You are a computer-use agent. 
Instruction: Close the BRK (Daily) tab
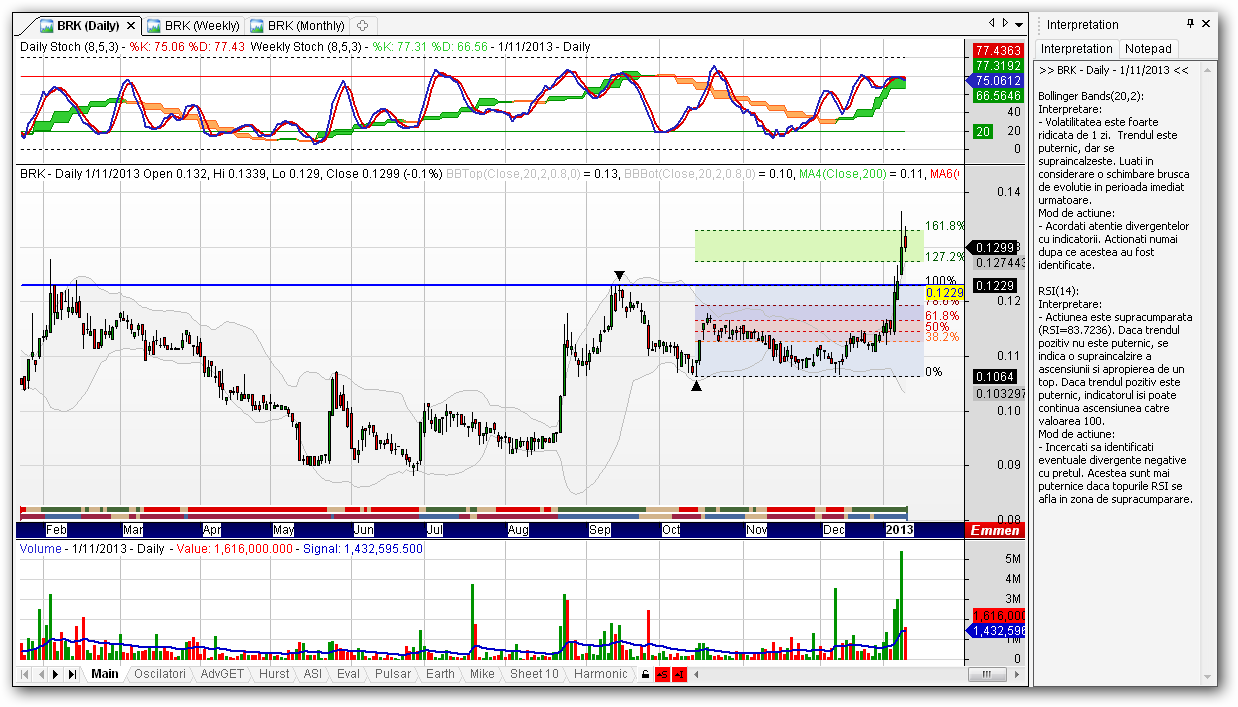pyautogui.click(x=132, y=25)
